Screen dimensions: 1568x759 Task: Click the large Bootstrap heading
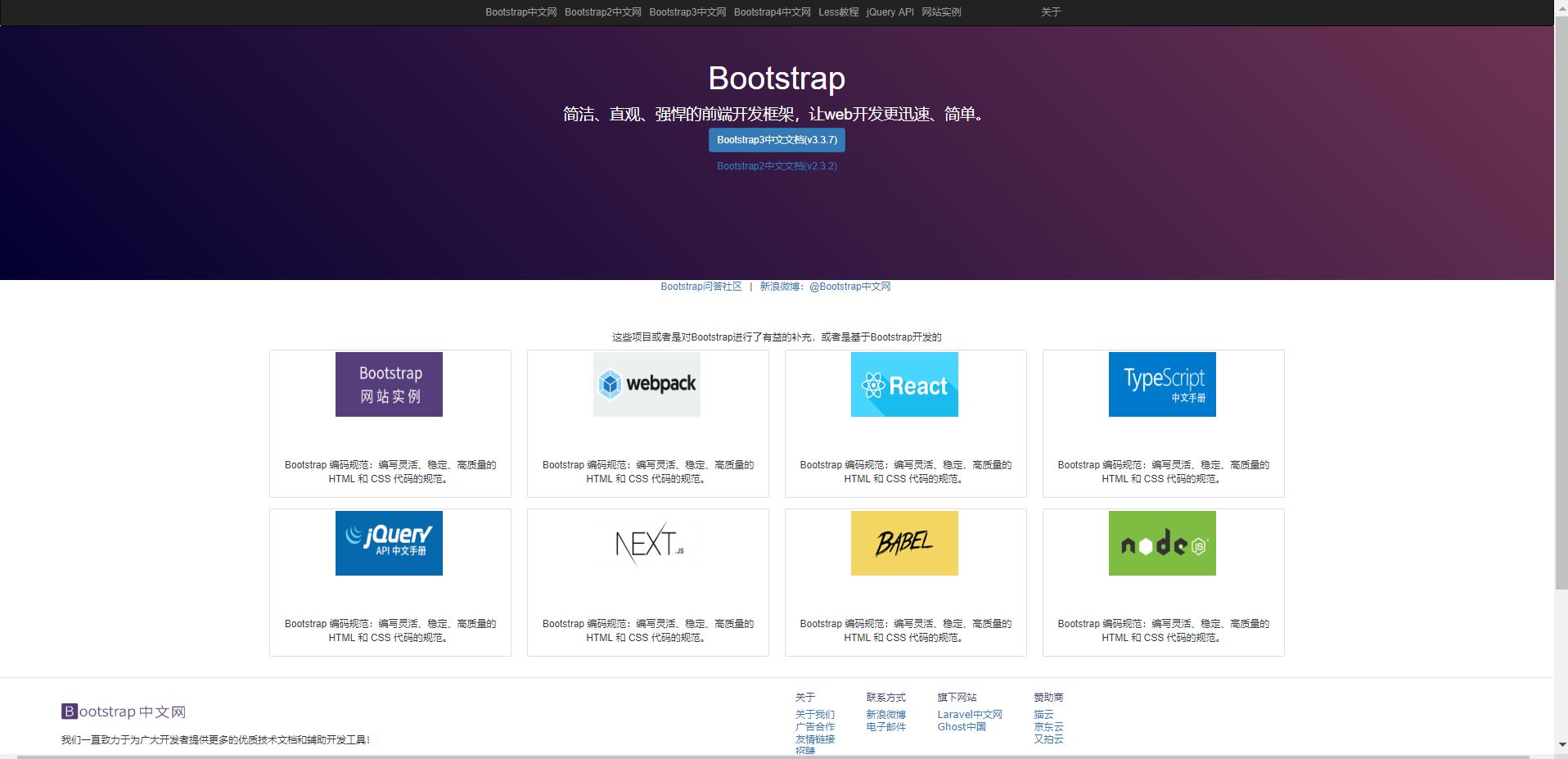(777, 79)
